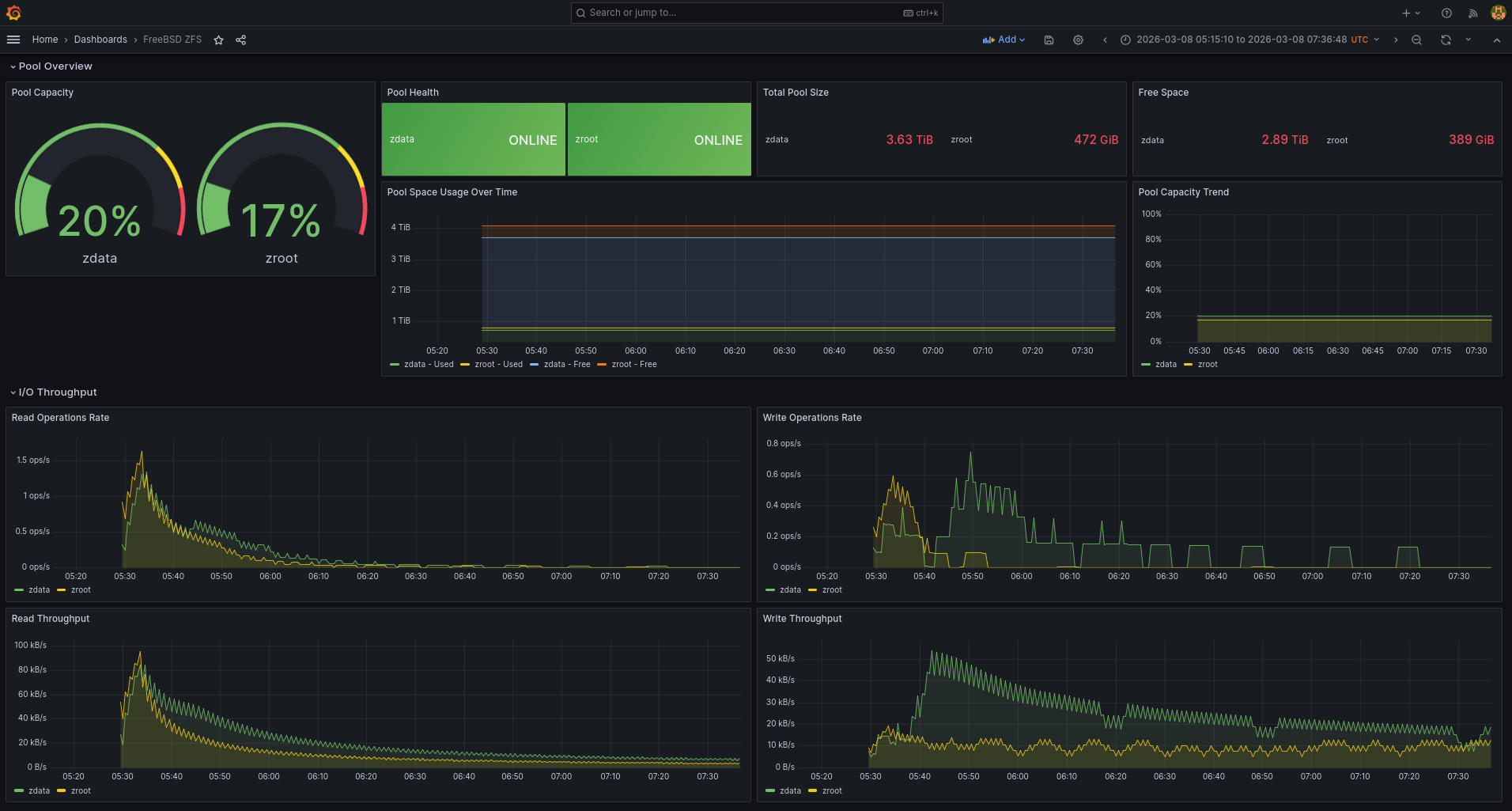The width and height of the screenshot is (1512, 811).
Task: Open the news feed icon
Action: (1472, 13)
